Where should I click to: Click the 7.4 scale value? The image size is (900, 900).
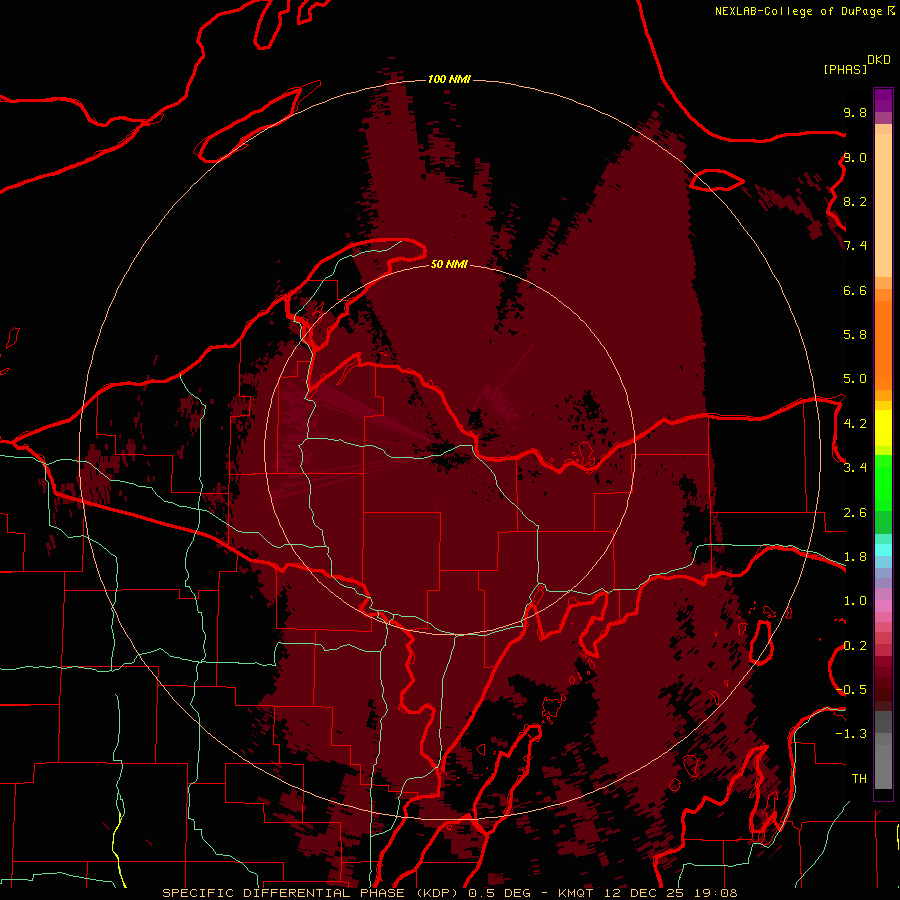(x=855, y=246)
